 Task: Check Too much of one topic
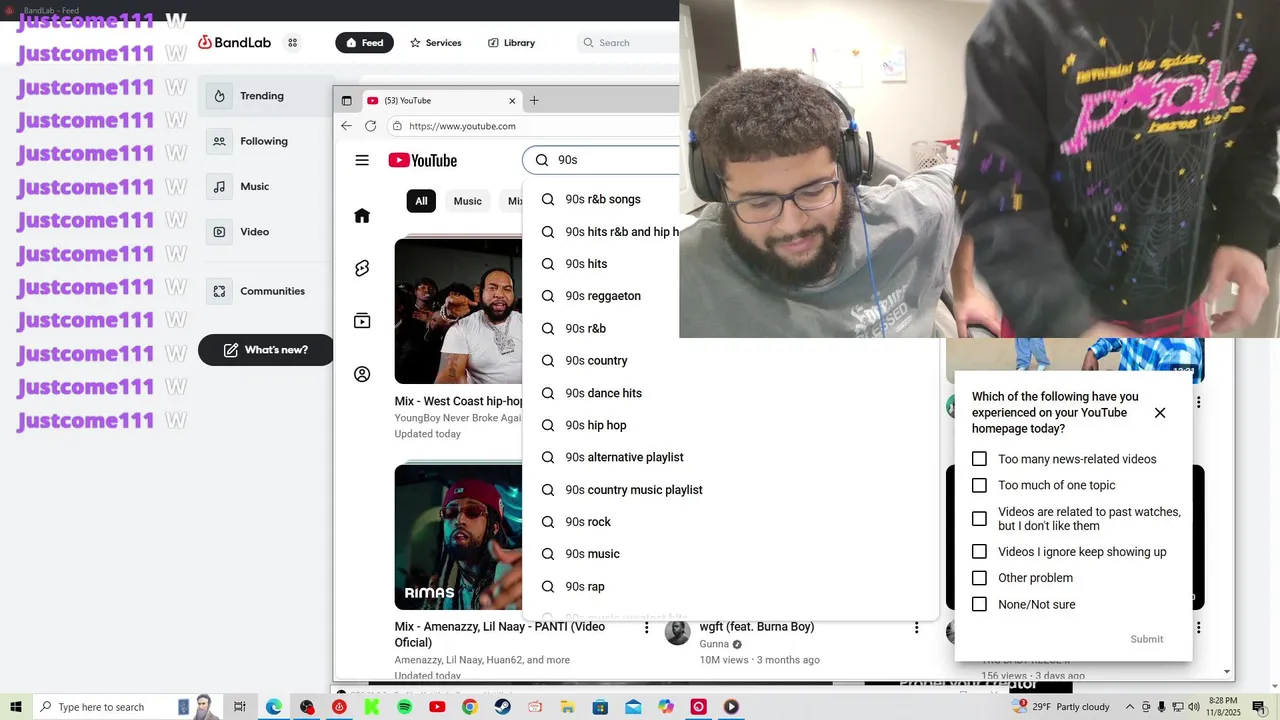(x=979, y=485)
